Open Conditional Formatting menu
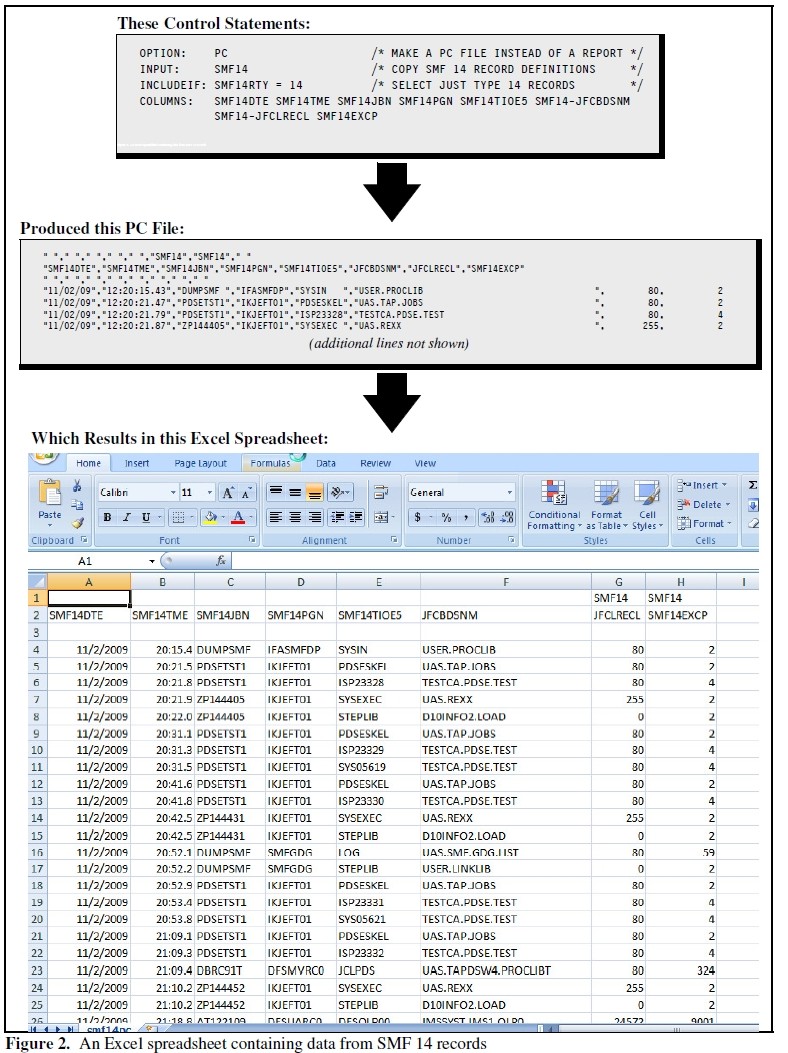This screenshot has height=1053, width=788. 554,505
